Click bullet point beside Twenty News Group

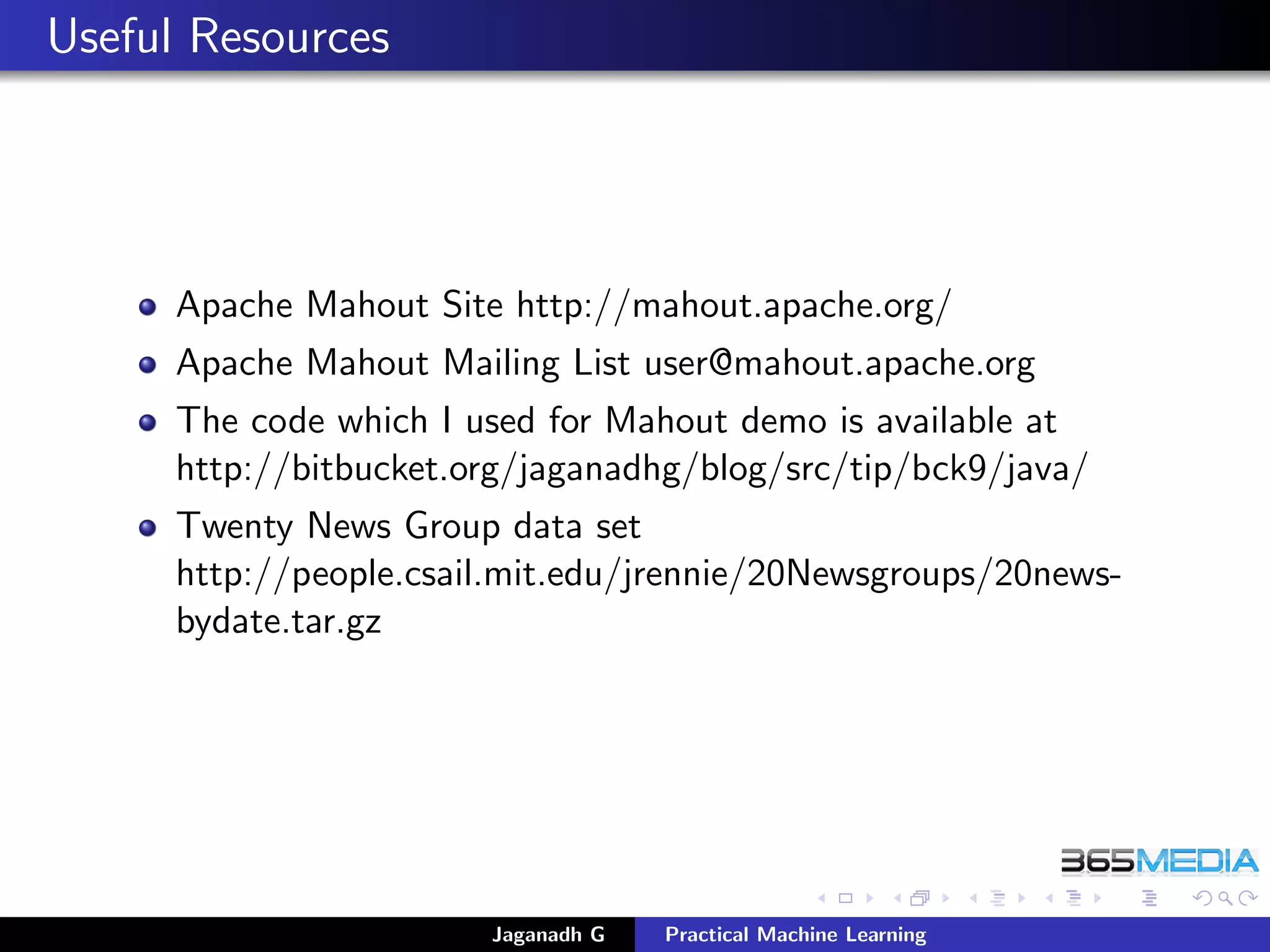[148, 528]
